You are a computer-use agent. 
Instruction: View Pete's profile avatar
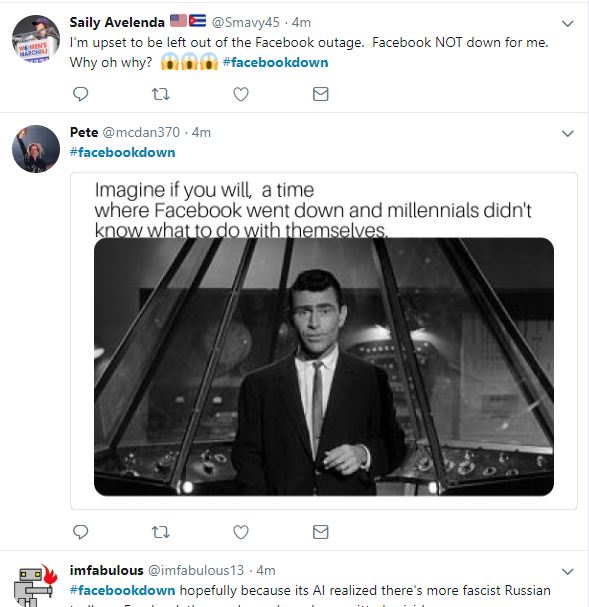pos(36,149)
